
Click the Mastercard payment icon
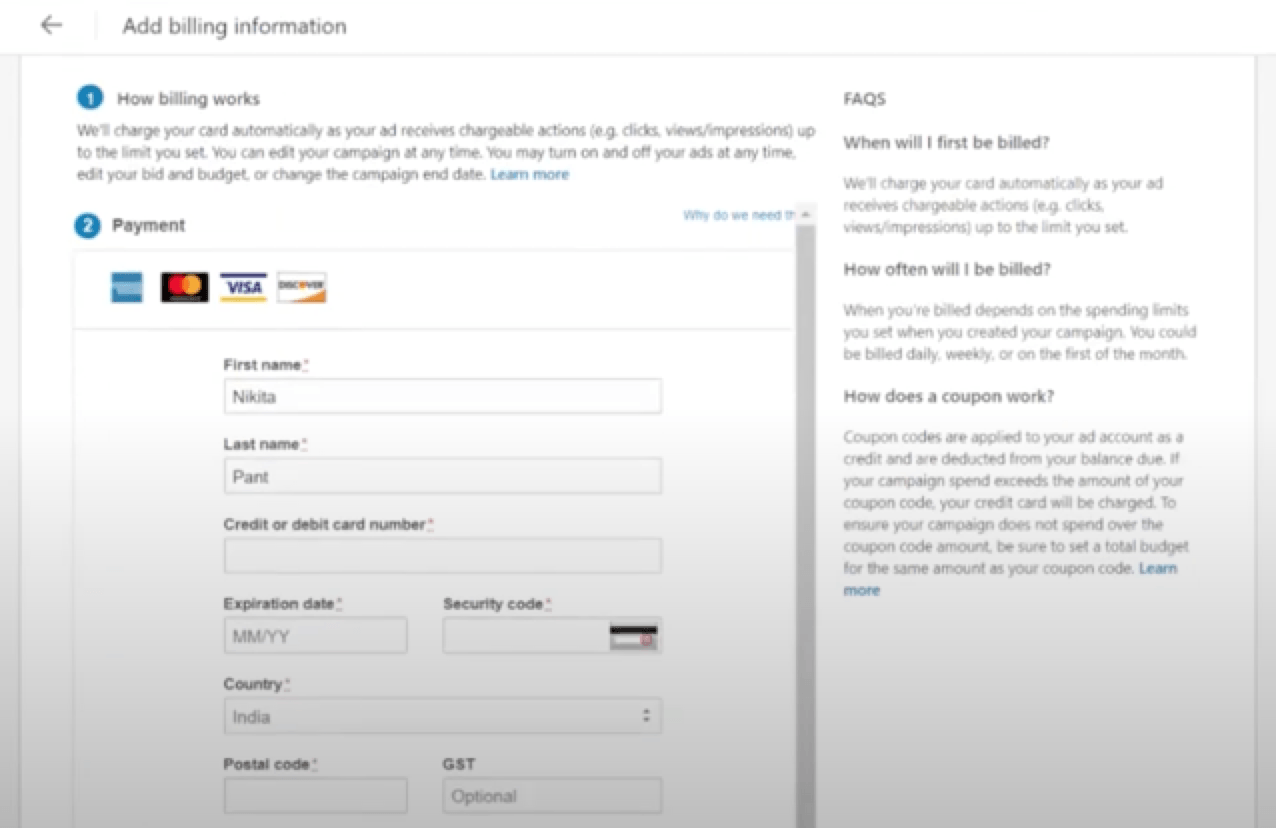pos(184,287)
